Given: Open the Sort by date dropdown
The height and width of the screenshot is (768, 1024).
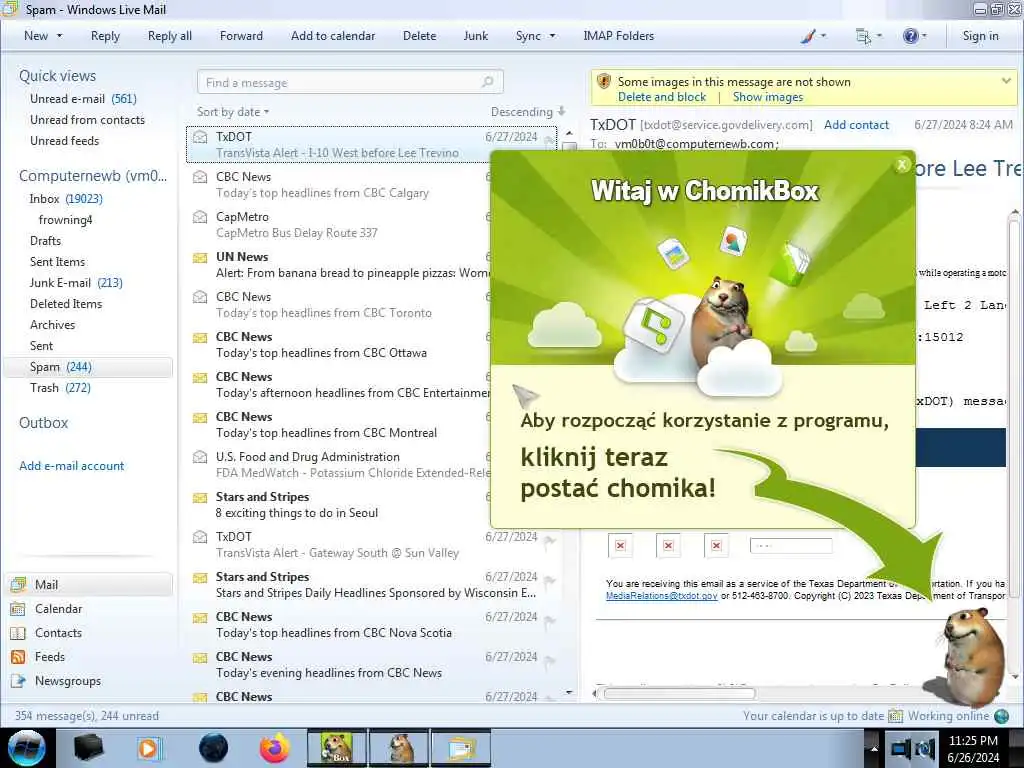Looking at the screenshot, I should pyautogui.click(x=233, y=112).
